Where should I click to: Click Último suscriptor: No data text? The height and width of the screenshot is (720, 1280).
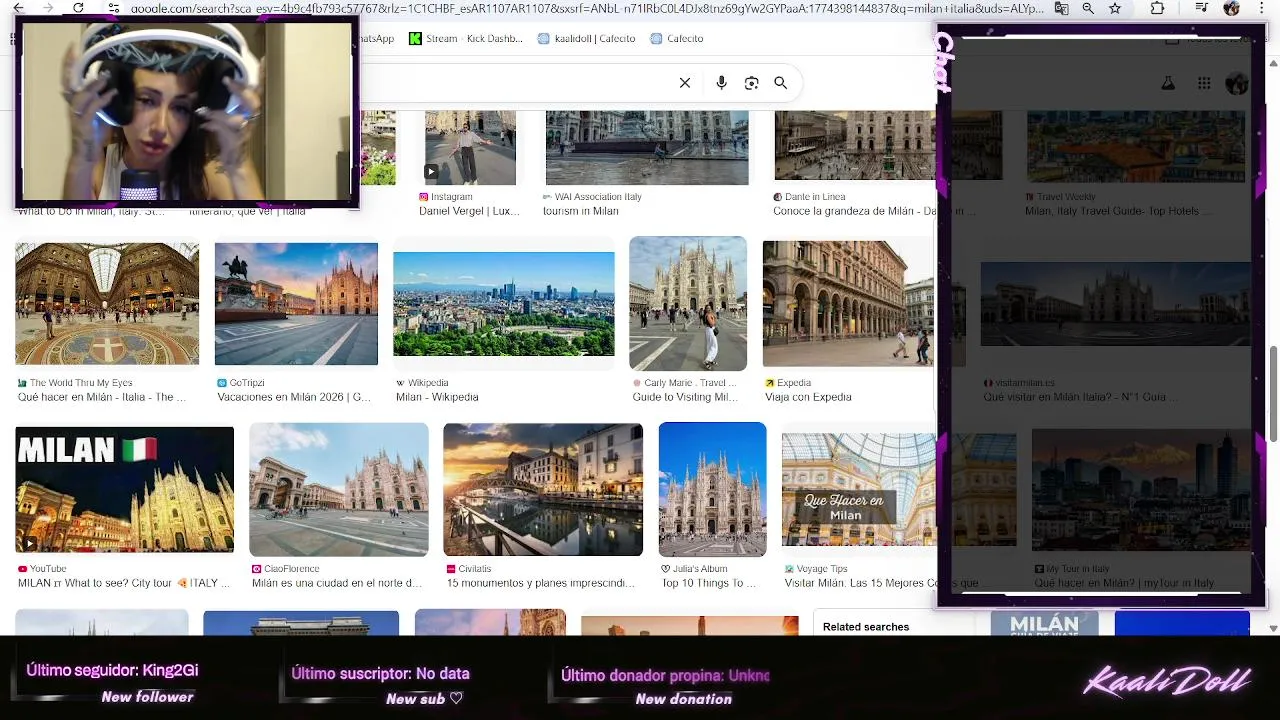tap(380, 674)
